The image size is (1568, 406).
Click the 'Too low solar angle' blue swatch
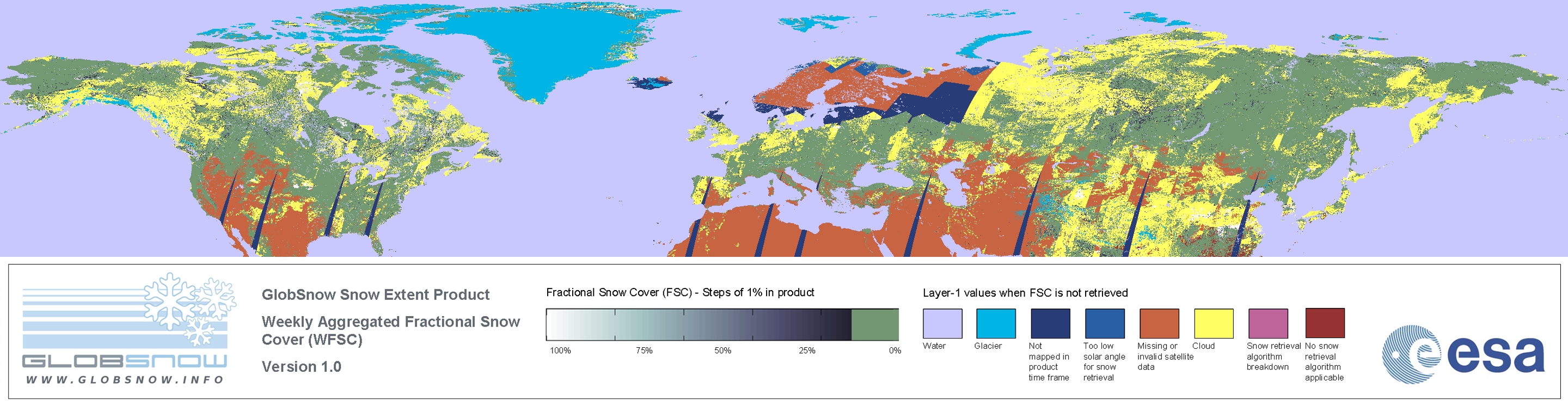pos(1104,323)
